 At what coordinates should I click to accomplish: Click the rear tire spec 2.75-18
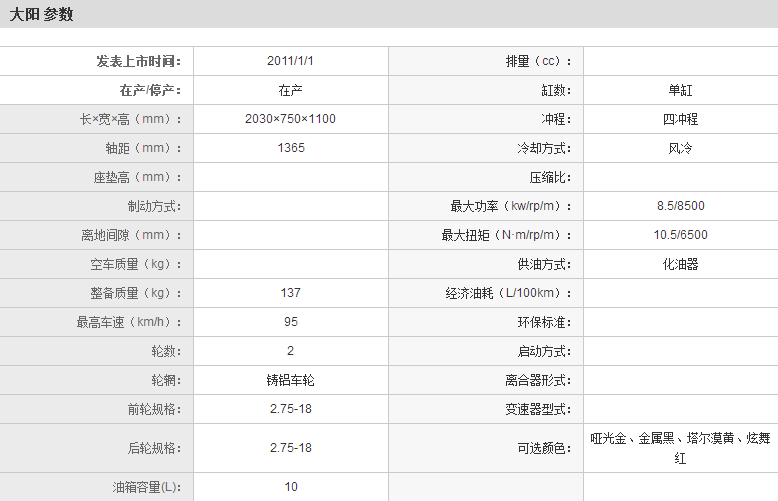pyautogui.click(x=290, y=448)
